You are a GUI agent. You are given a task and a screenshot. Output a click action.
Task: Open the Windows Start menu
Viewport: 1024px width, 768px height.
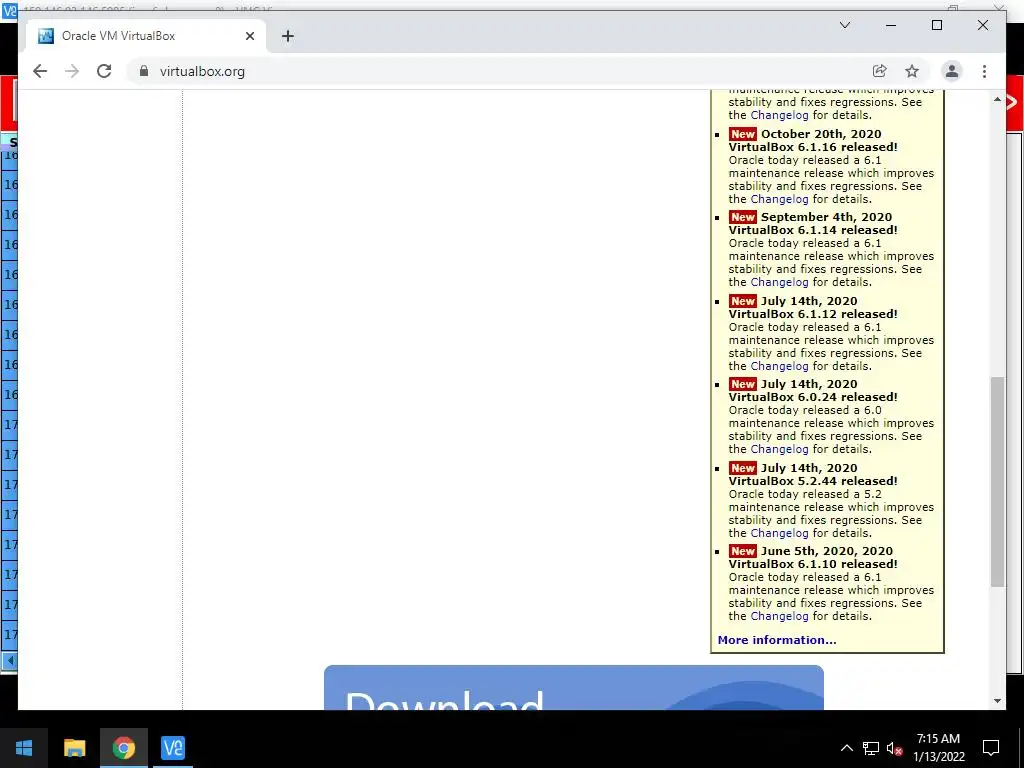tap(24, 748)
